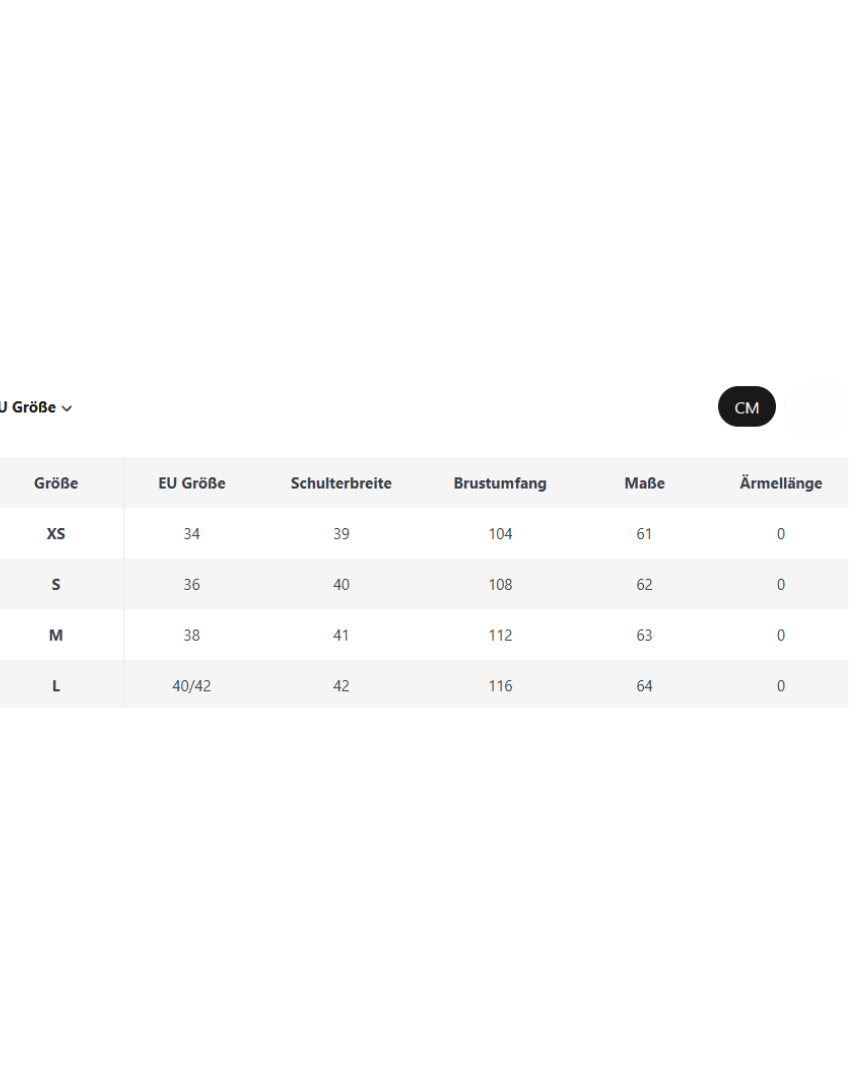The image size is (864, 1080).
Task: Click the Maße column header
Action: pyautogui.click(x=644, y=483)
